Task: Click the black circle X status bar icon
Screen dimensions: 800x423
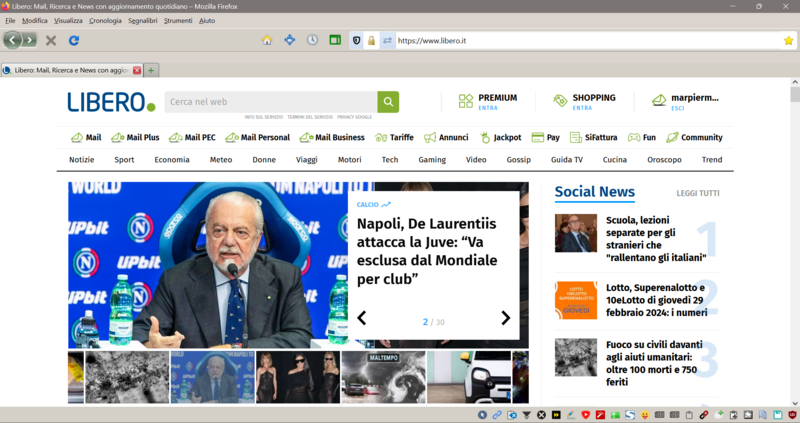Action: coord(541,415)
